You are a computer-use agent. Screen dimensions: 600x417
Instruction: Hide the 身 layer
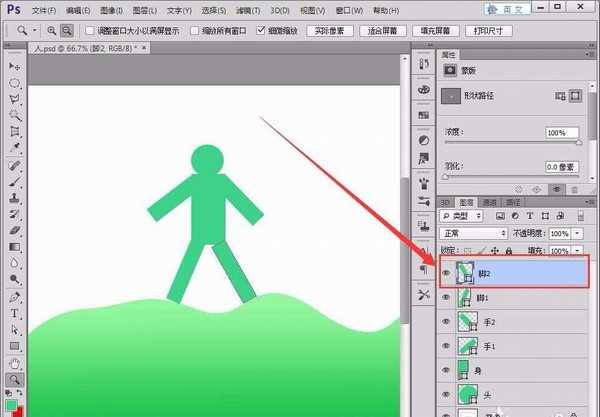(446, 370)
